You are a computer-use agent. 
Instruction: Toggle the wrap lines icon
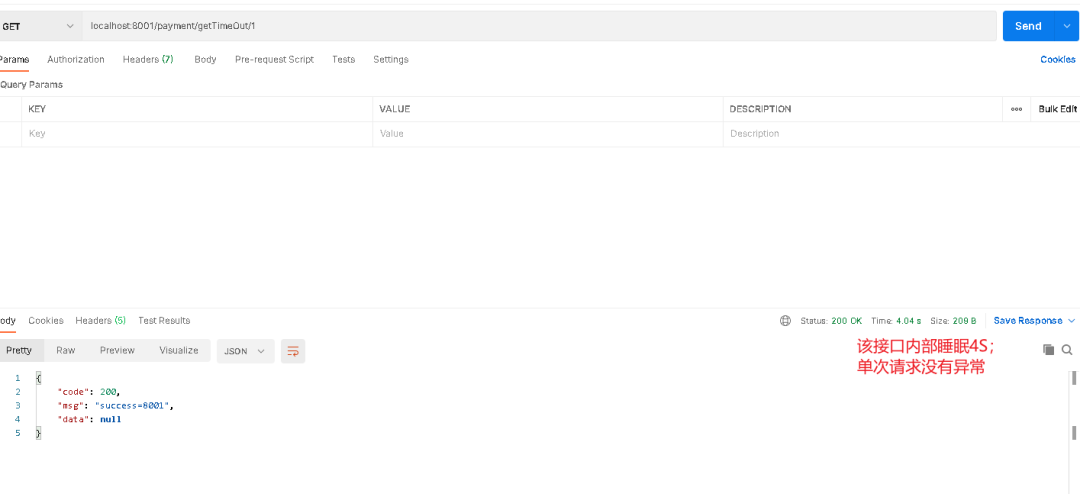coord(293,351)
